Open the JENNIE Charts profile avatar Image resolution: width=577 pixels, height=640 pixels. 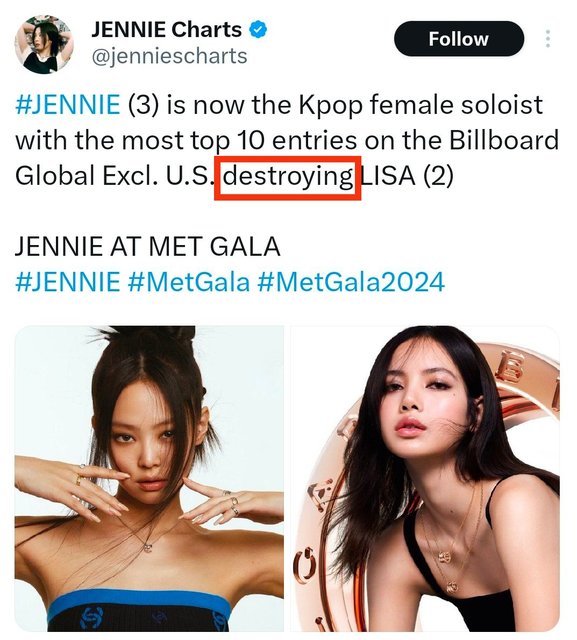point(44,44)
